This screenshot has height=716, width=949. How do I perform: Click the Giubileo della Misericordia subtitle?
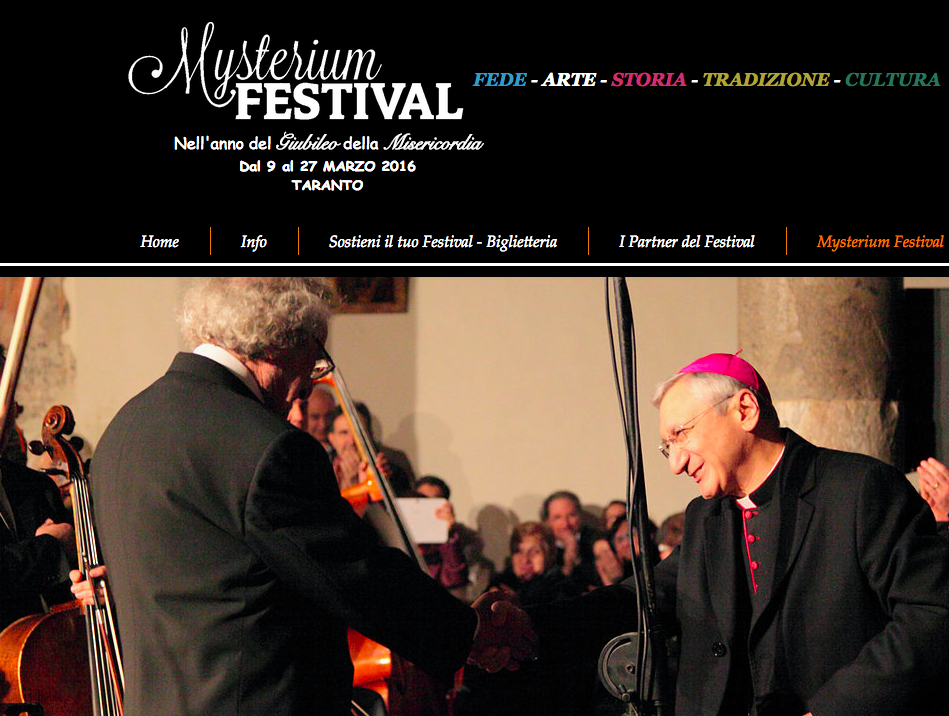(x=329, y=143)
